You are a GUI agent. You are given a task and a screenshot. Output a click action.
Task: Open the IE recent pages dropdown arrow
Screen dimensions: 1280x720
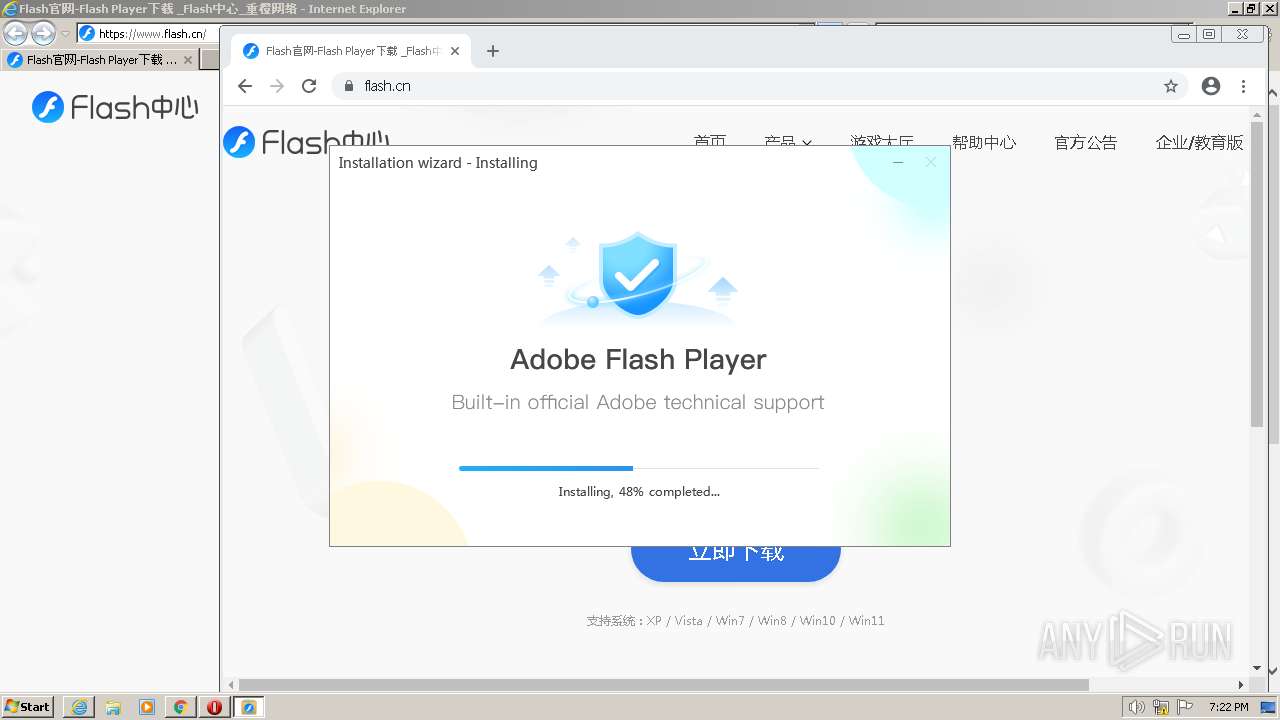[x=65, y=34]
